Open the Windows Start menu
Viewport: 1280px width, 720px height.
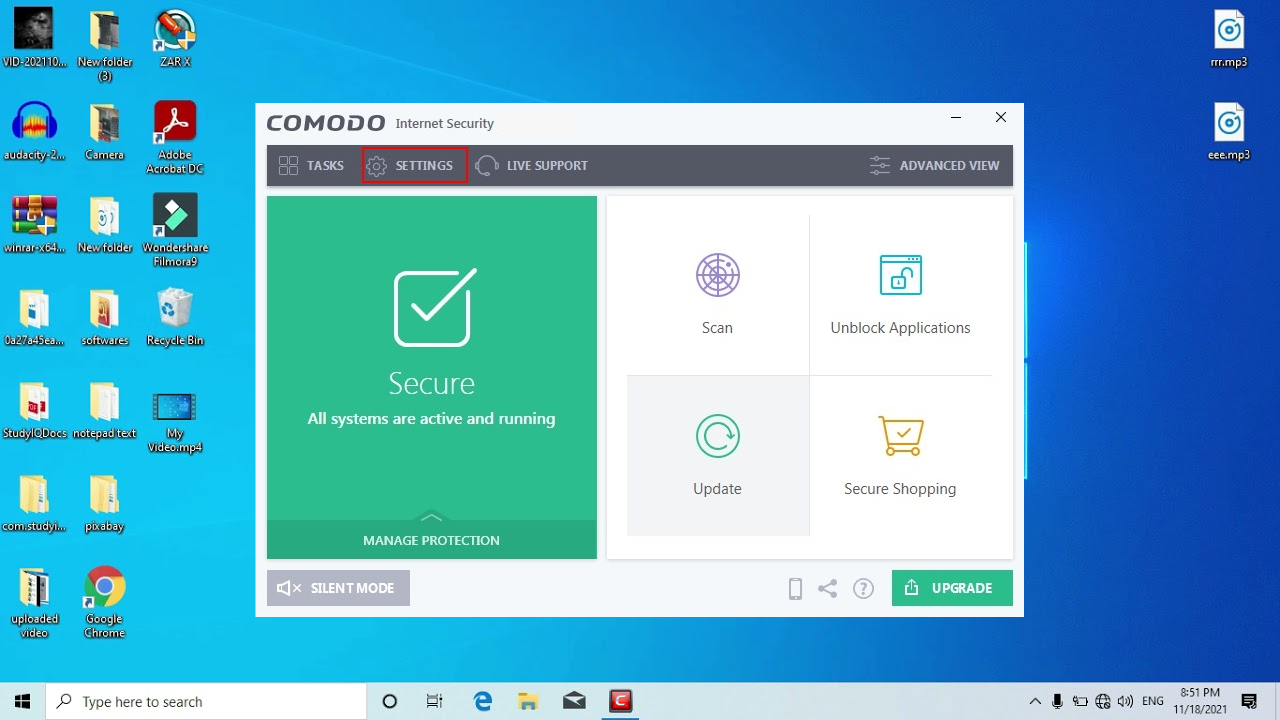22,701
